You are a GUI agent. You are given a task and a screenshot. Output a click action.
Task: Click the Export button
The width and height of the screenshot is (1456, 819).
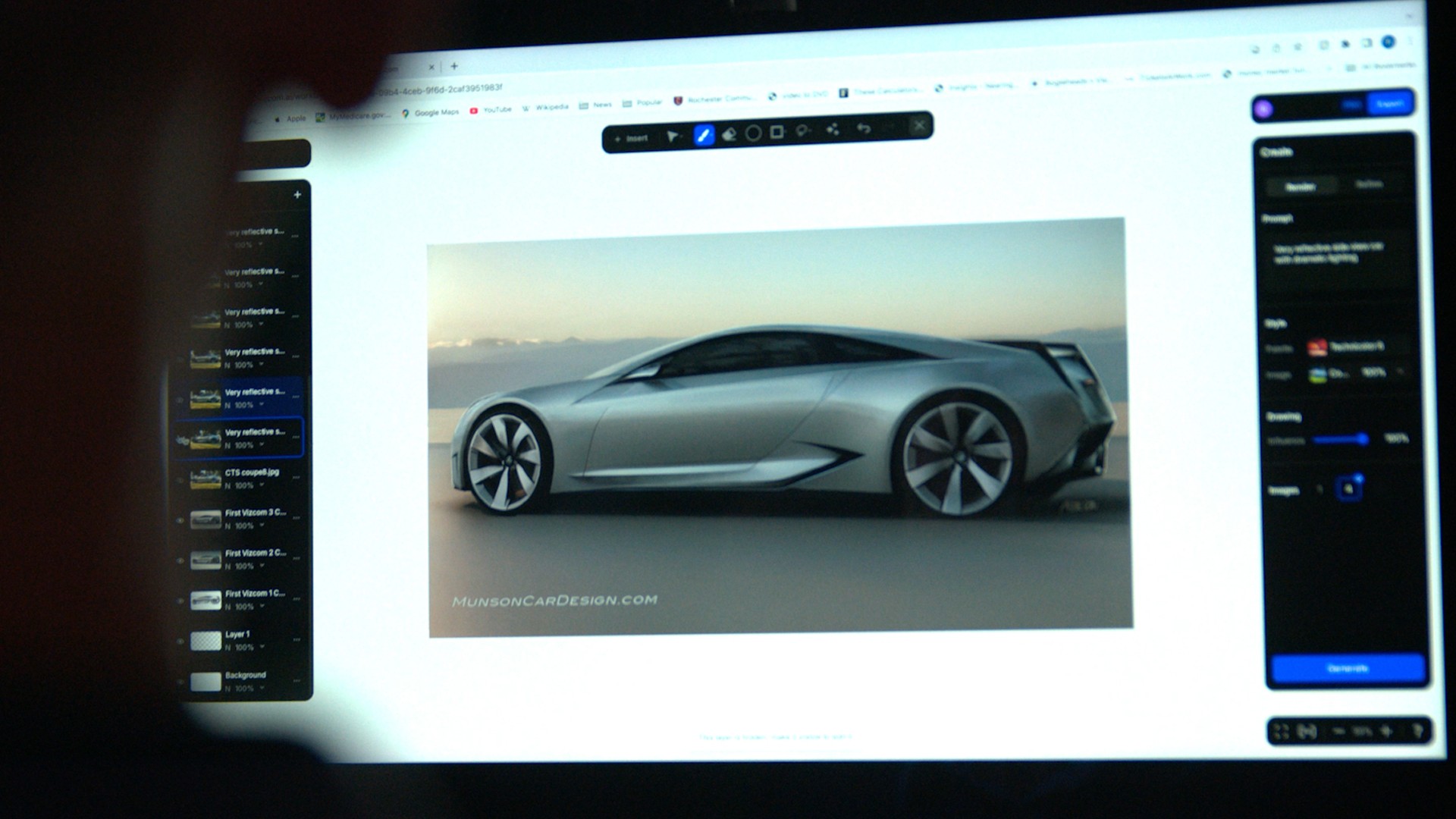1389,104
